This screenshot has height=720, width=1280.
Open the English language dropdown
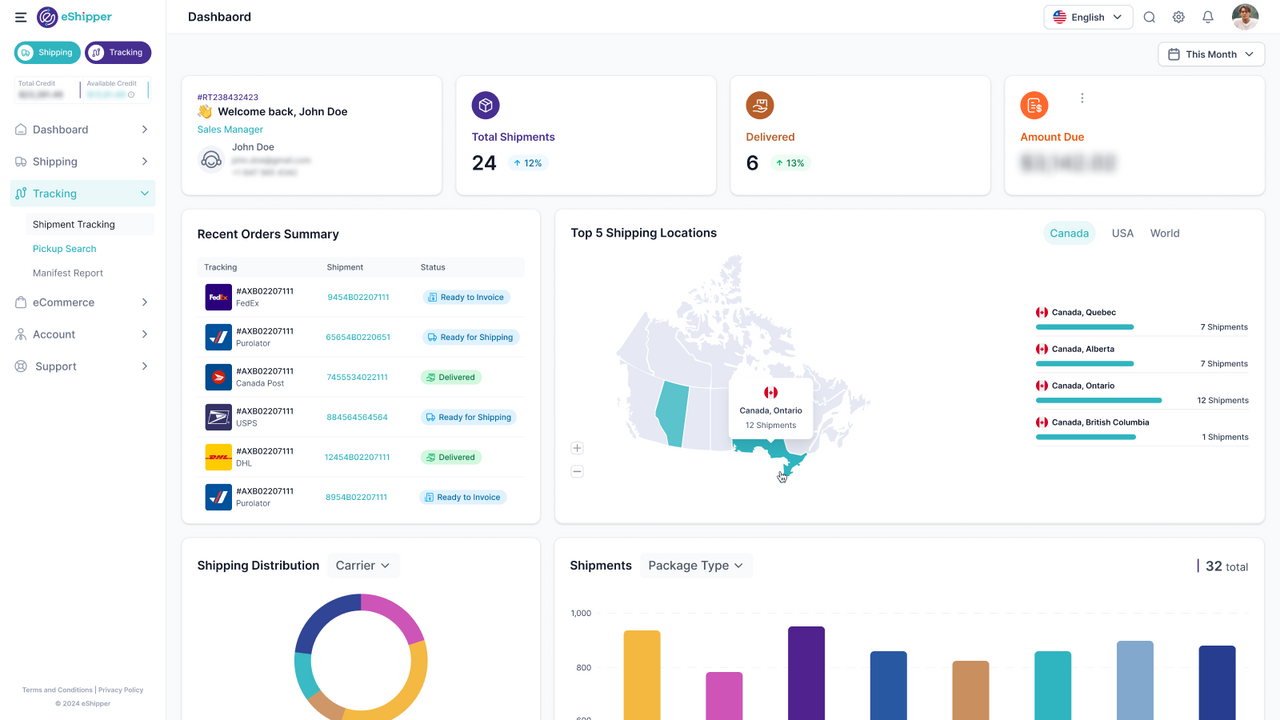click(x=1088, y=17)
